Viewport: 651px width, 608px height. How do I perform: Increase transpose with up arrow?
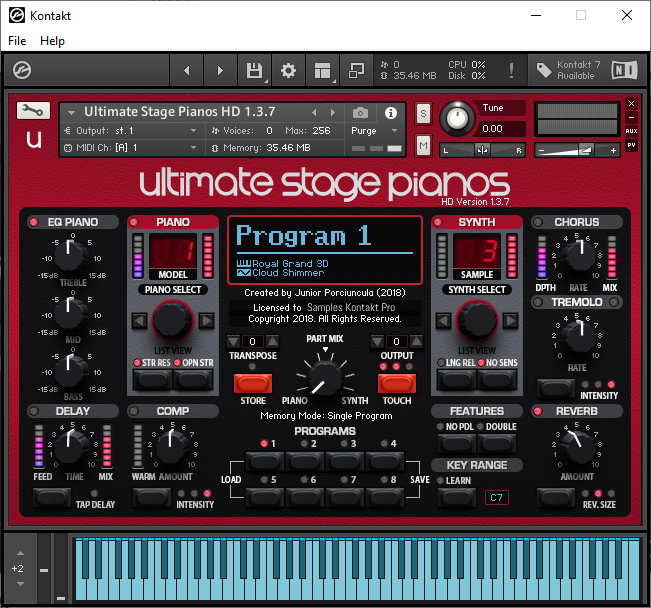click(x=273, y=341)
